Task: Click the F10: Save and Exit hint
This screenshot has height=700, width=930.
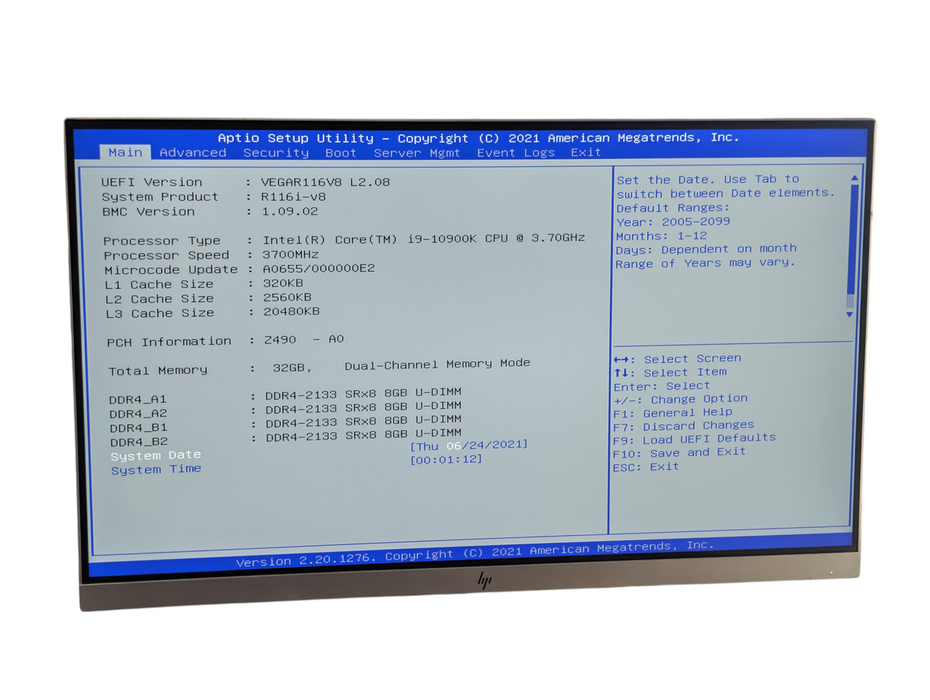Action: [679, 453]
